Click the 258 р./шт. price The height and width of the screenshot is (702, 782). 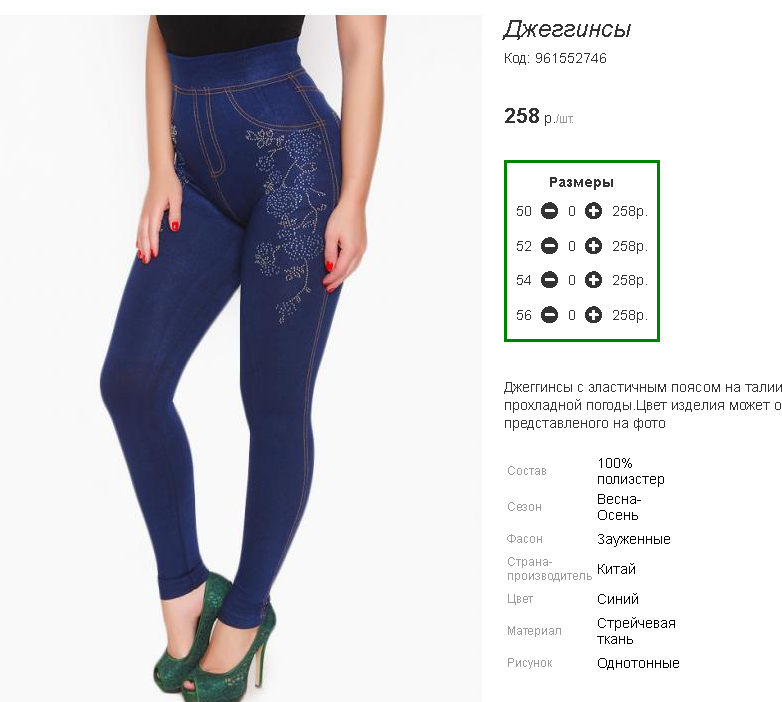click(539, 116)
